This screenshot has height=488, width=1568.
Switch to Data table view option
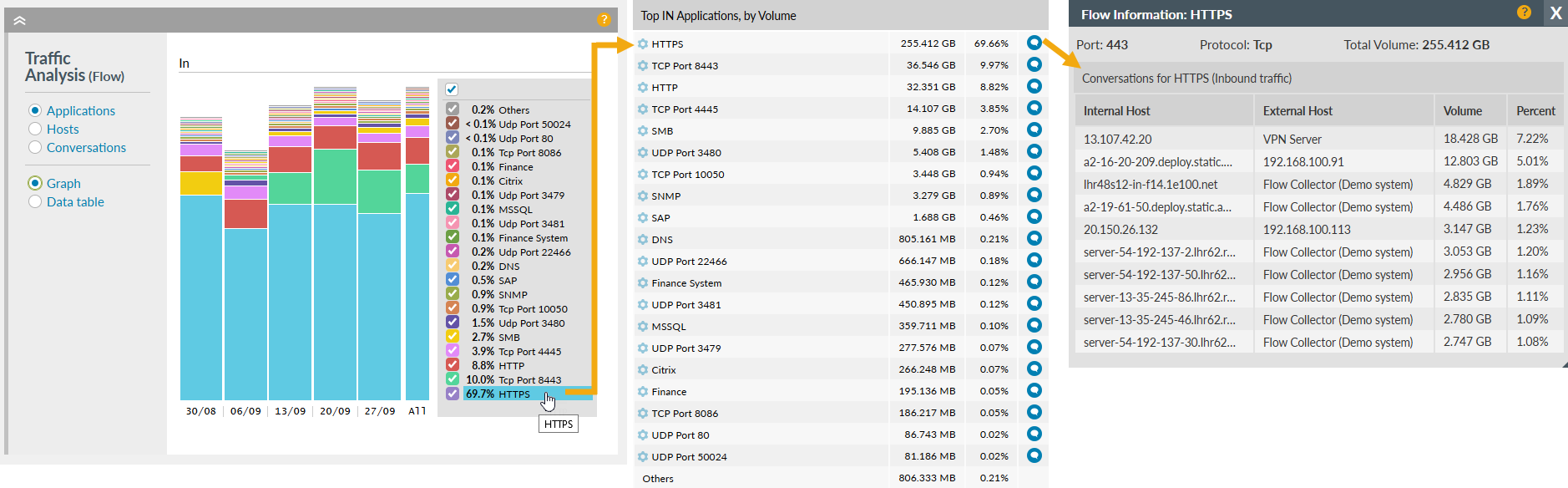tap(35, 201)
